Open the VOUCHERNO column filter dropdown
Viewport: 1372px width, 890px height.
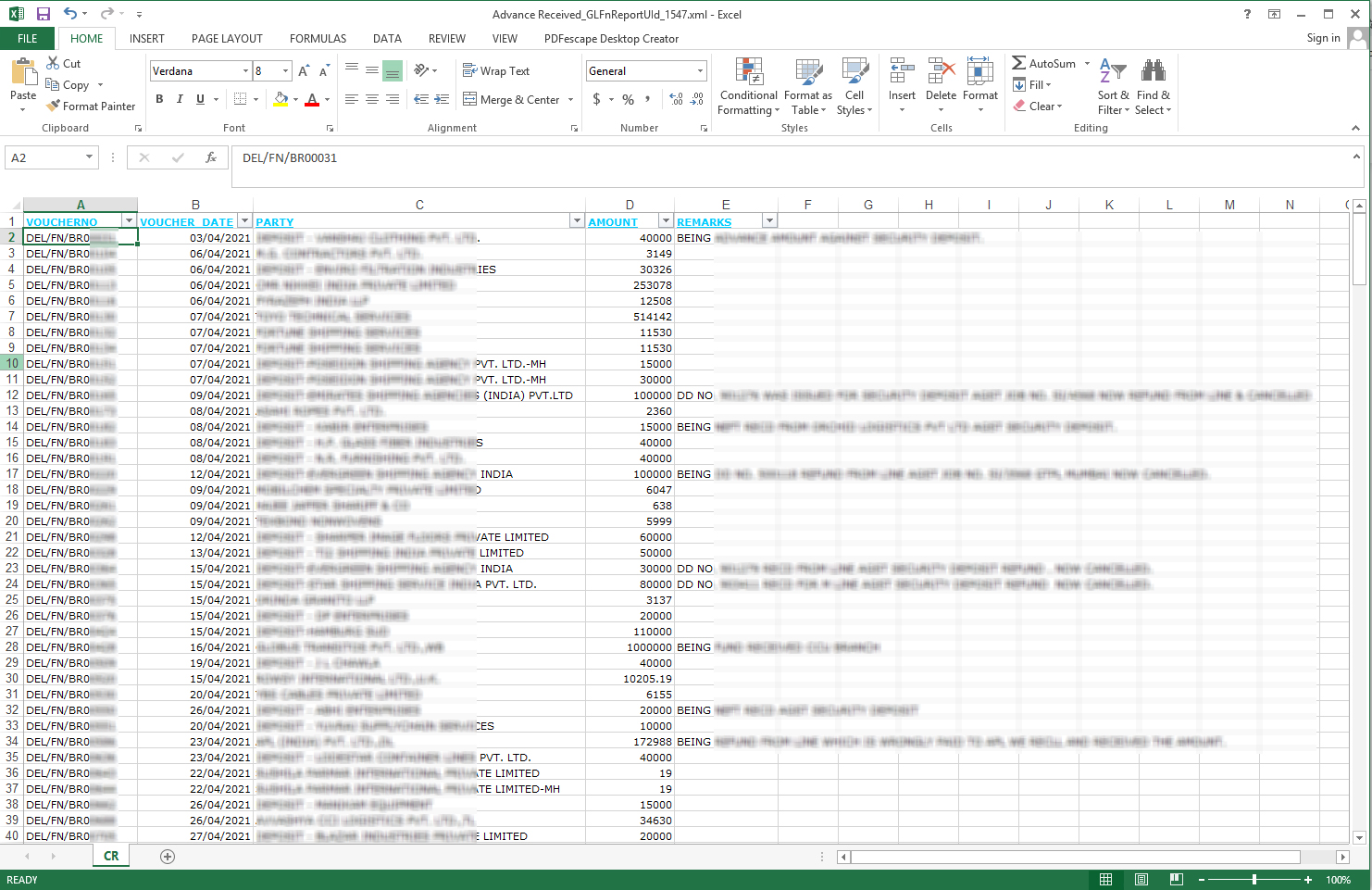point(129,221)
